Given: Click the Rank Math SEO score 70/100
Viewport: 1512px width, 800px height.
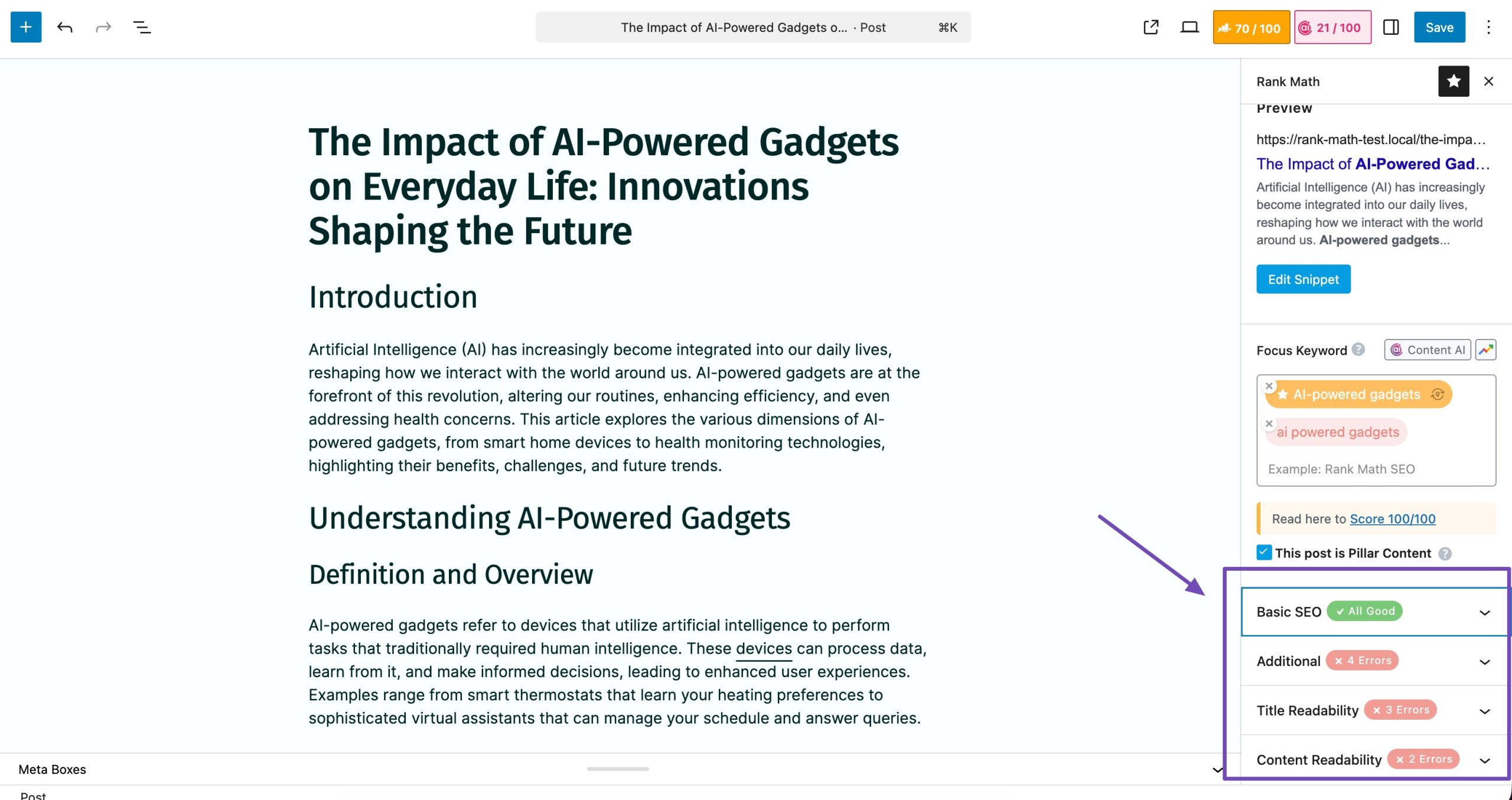Looking at the screenshot, I should pyautogui.click(x=1251, y=27).
